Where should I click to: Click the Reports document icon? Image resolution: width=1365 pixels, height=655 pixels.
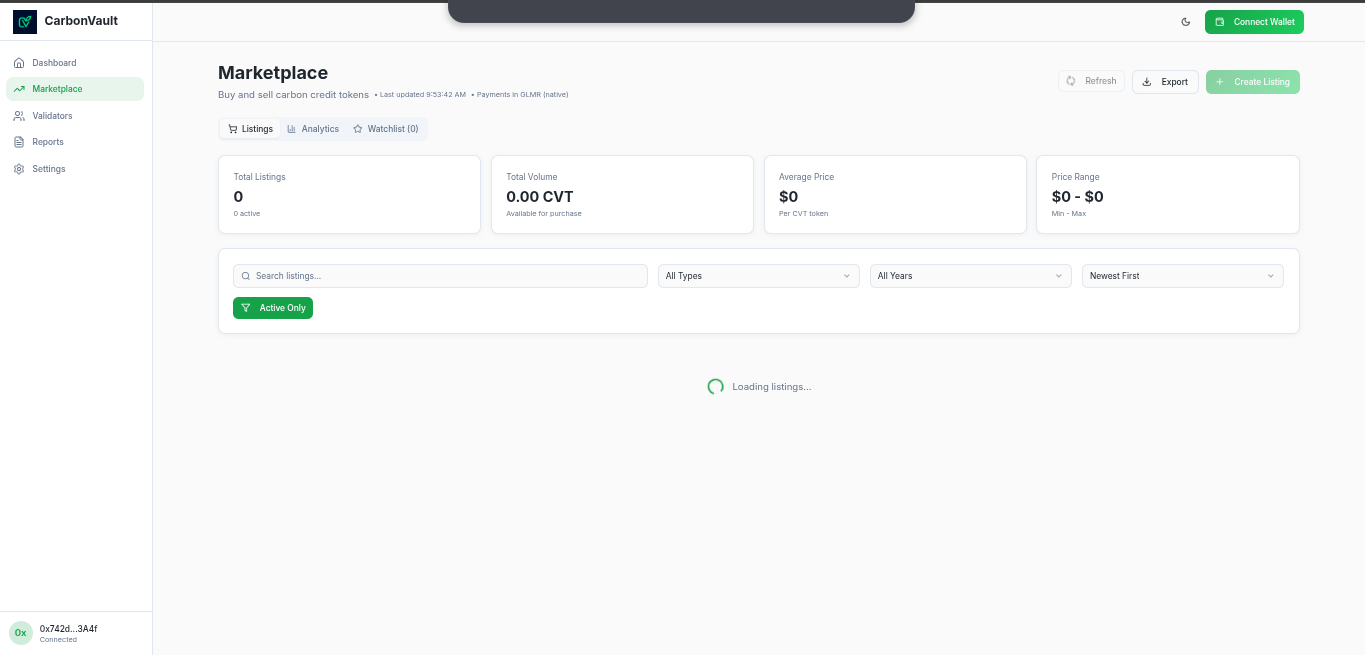pos(19,142)
